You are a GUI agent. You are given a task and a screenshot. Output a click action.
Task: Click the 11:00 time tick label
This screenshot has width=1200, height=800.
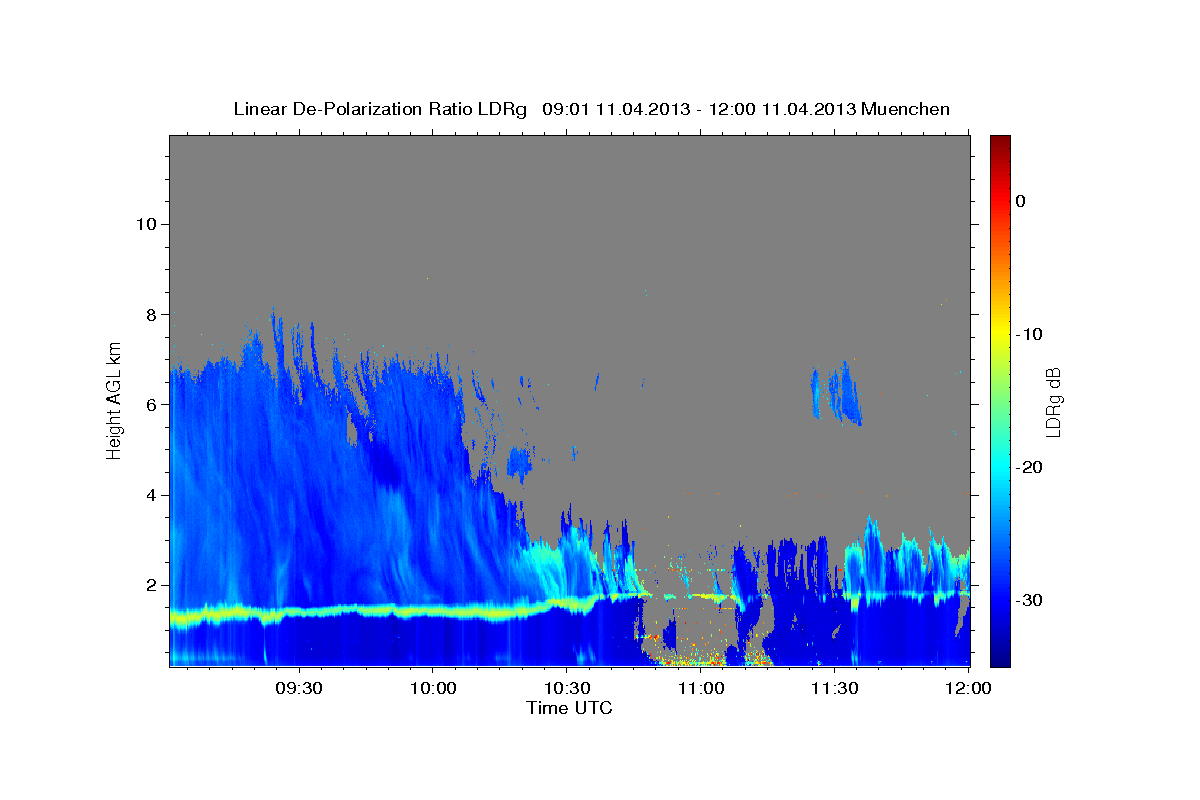[700, 688]
